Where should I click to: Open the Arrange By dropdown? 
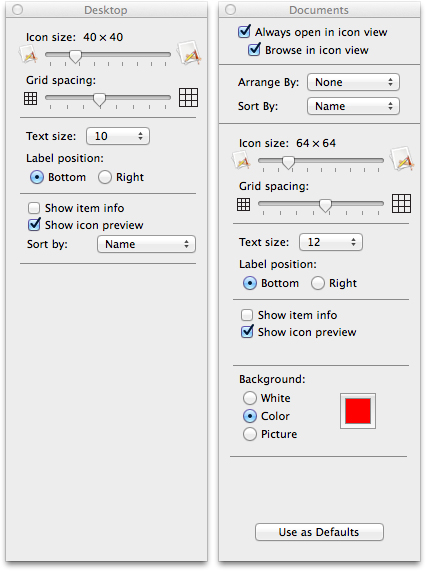[x=353, y=82]
